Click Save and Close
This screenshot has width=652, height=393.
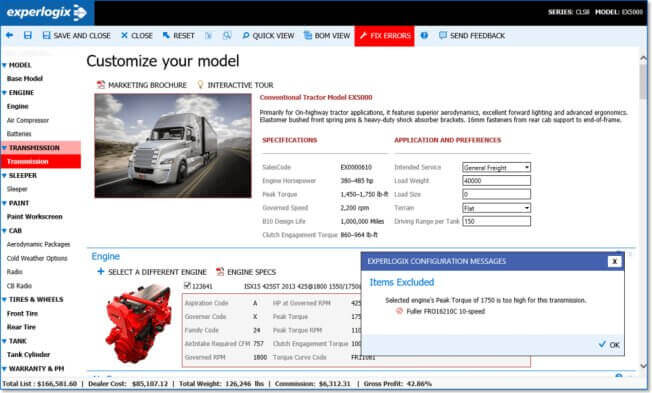tap(77, 36)
